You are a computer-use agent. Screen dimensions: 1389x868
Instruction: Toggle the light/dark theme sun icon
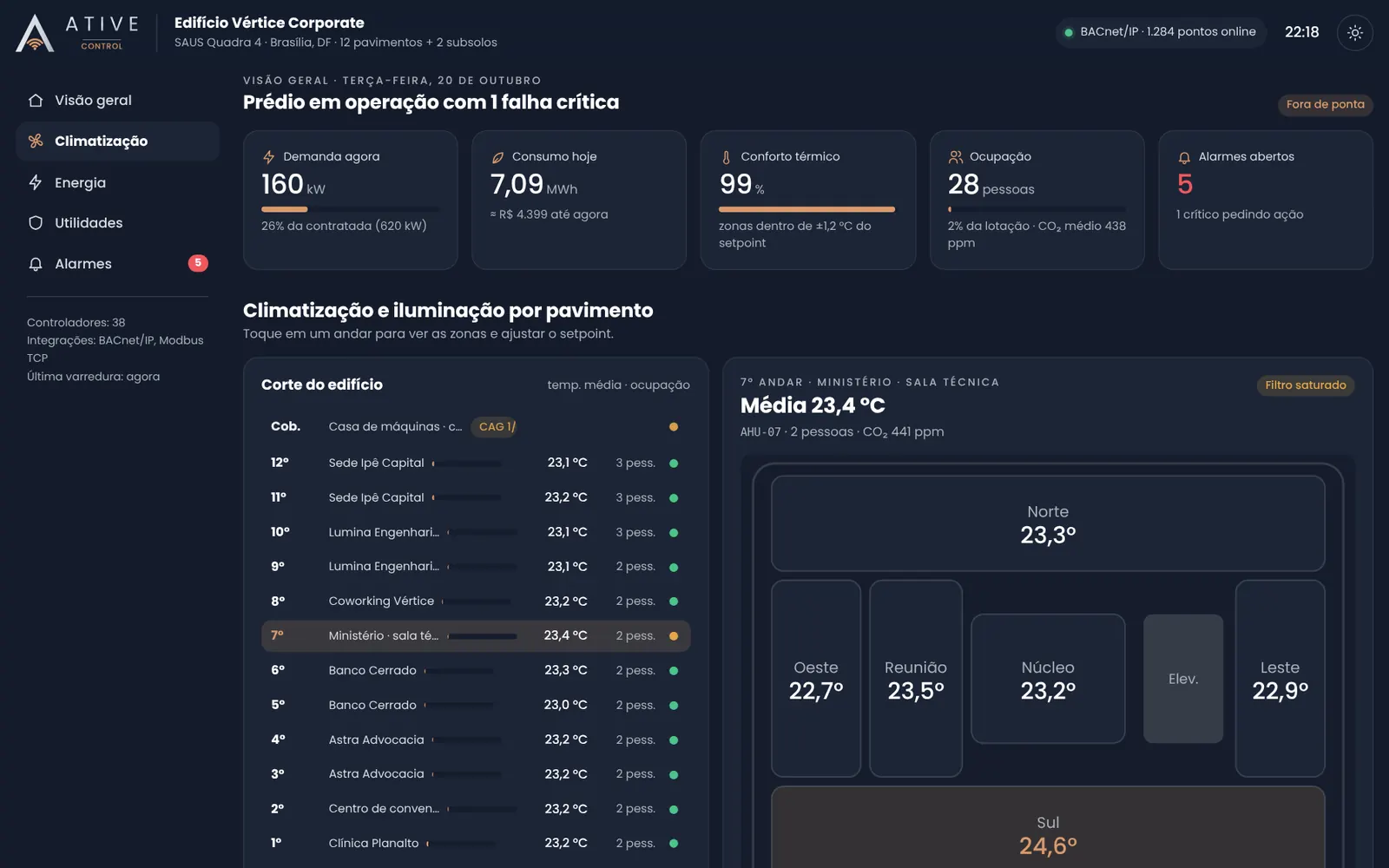(x=1354, y=33)
